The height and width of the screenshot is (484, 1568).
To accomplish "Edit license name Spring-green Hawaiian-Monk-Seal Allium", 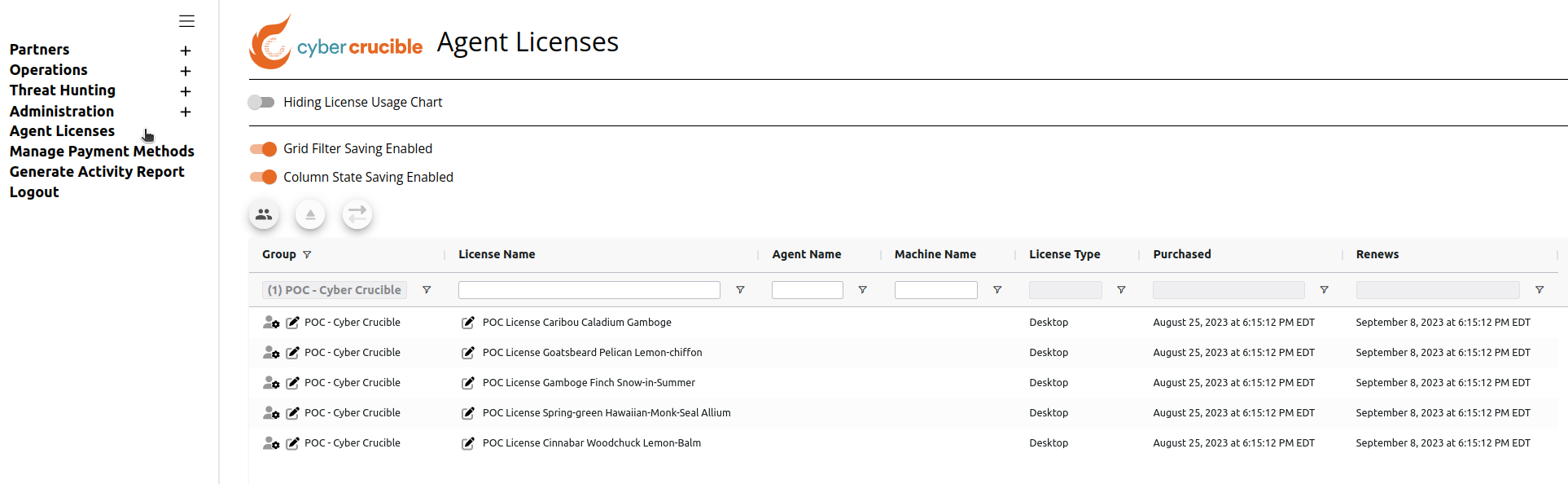I will pyautogui.click(x=468, y=413).
